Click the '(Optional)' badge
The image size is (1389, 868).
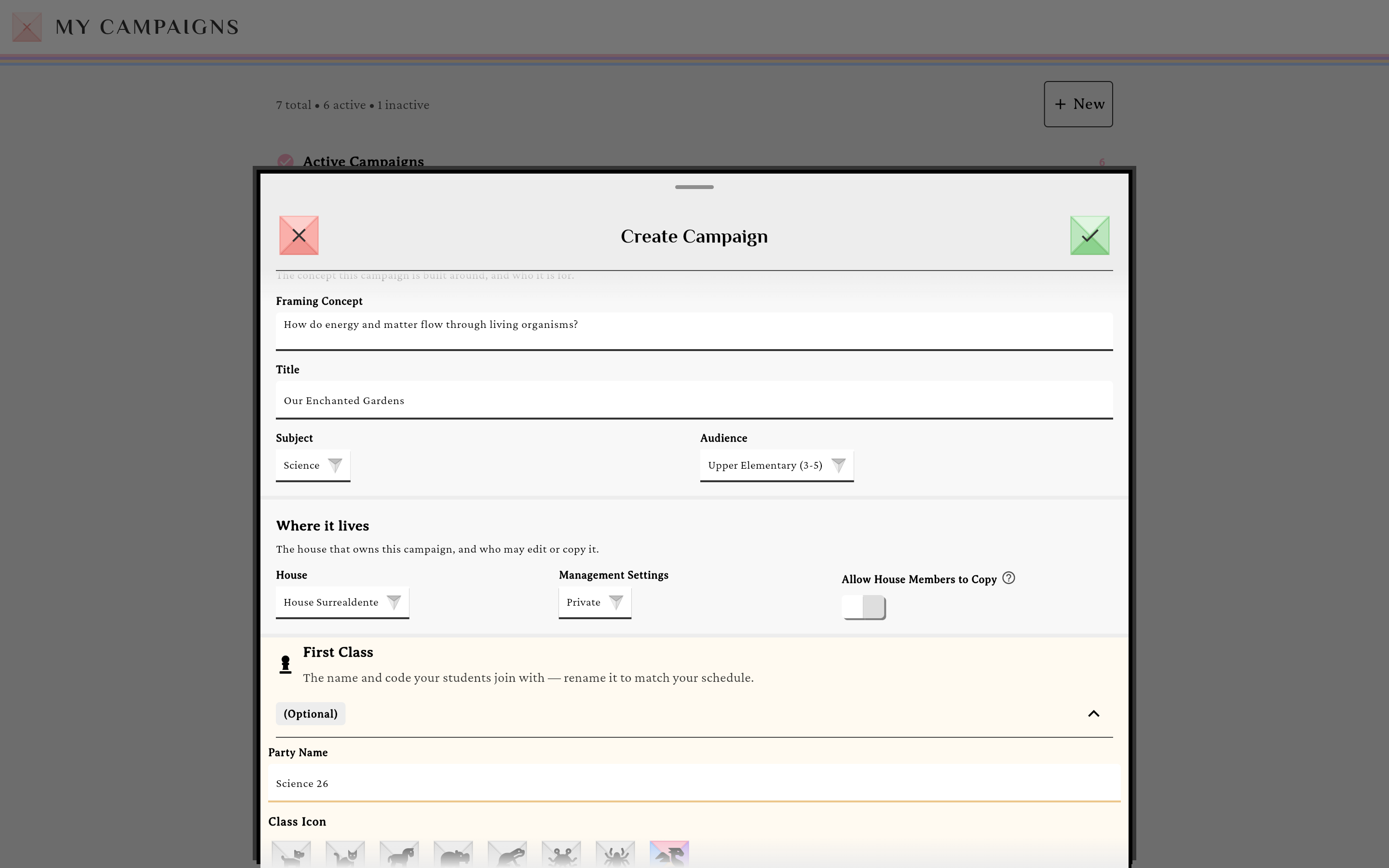click(311, 714)
